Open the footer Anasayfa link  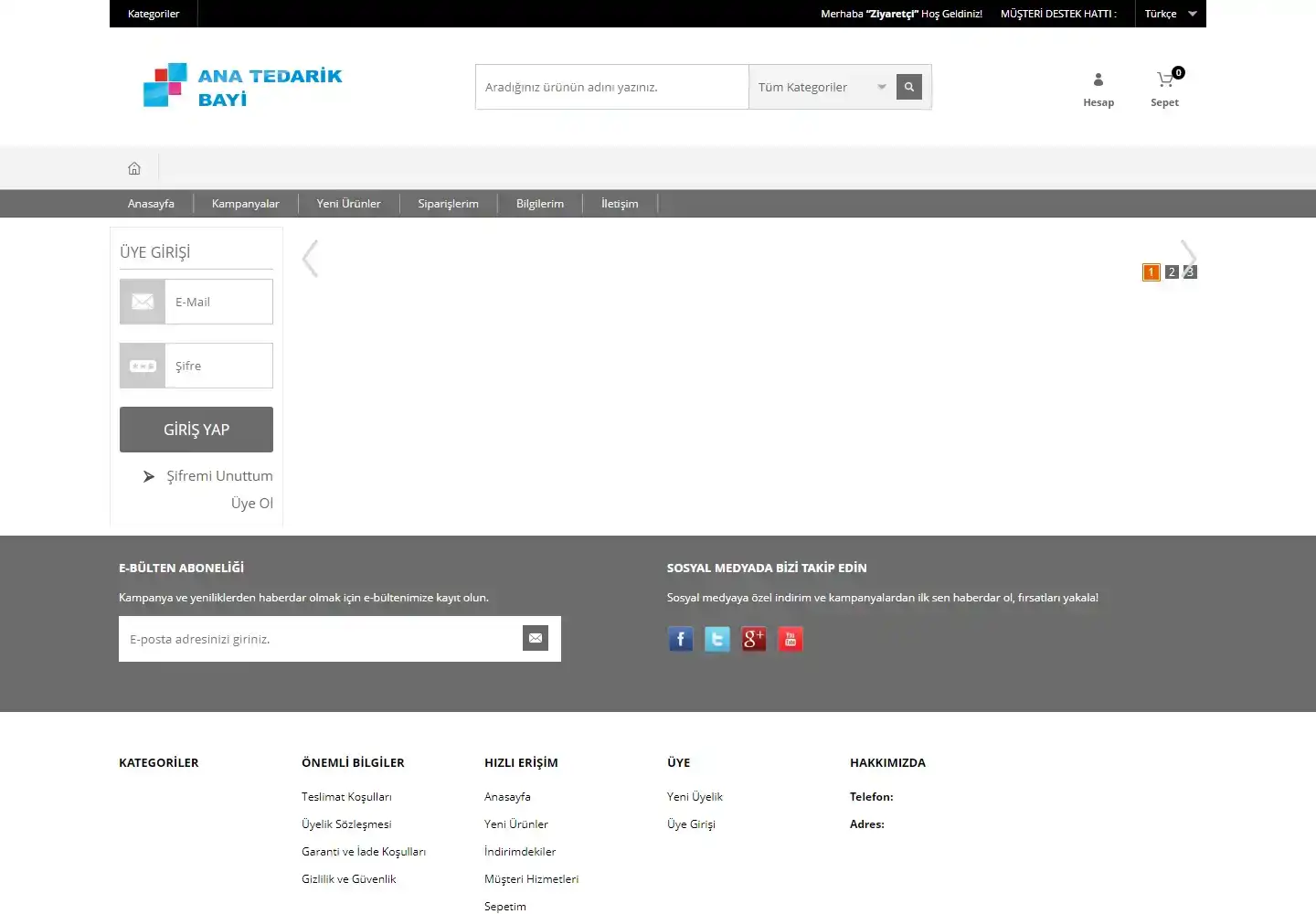[507, 797]
